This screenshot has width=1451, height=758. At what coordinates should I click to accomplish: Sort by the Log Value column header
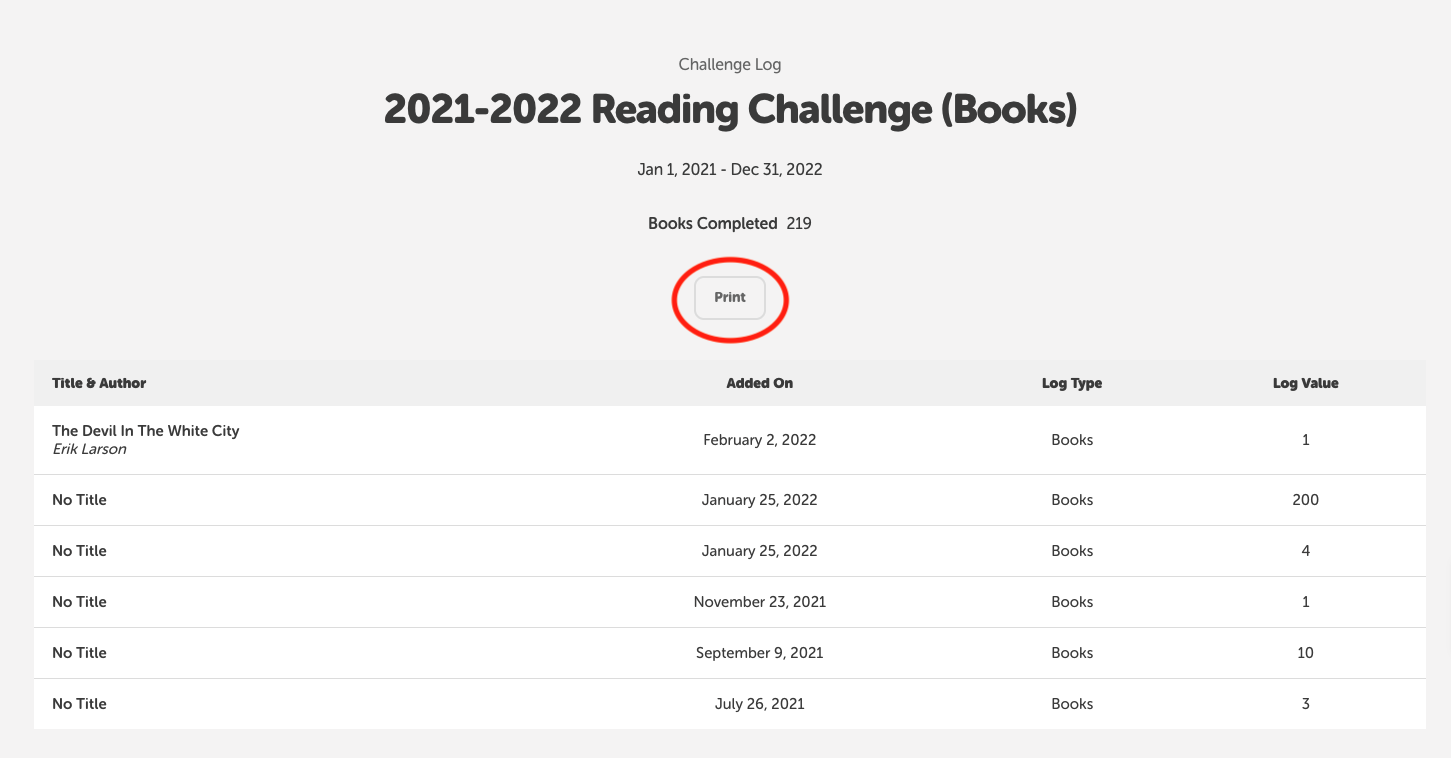pos(1305,383)
